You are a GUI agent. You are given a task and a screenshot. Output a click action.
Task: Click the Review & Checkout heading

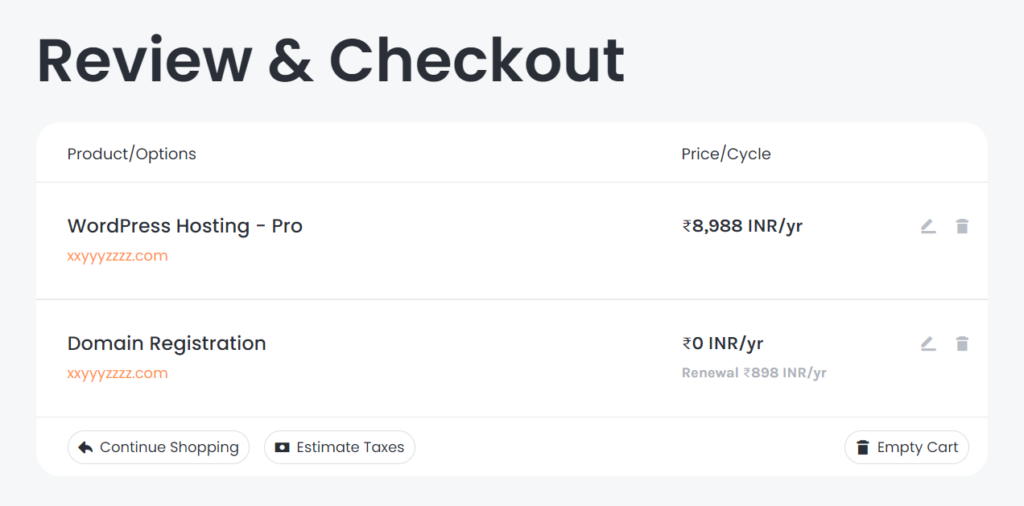331,61
